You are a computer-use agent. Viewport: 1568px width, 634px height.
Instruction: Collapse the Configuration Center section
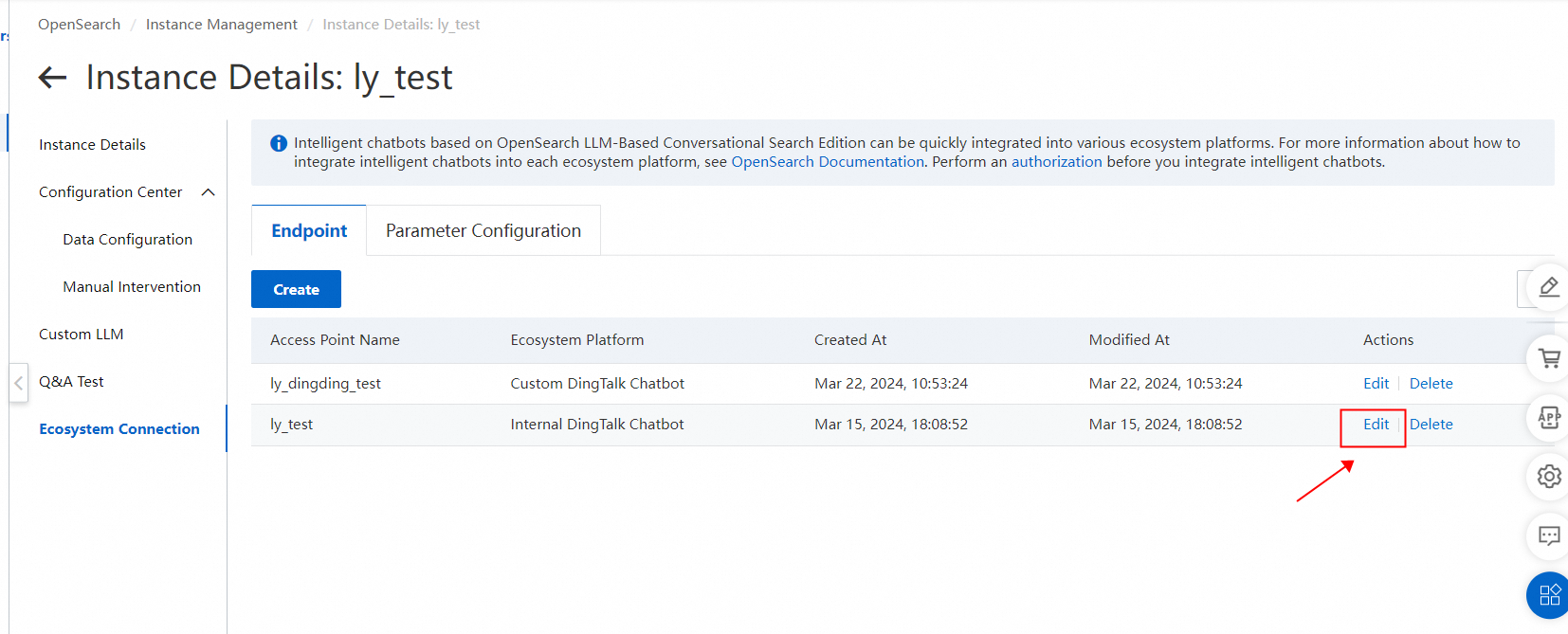pos(209,192)
